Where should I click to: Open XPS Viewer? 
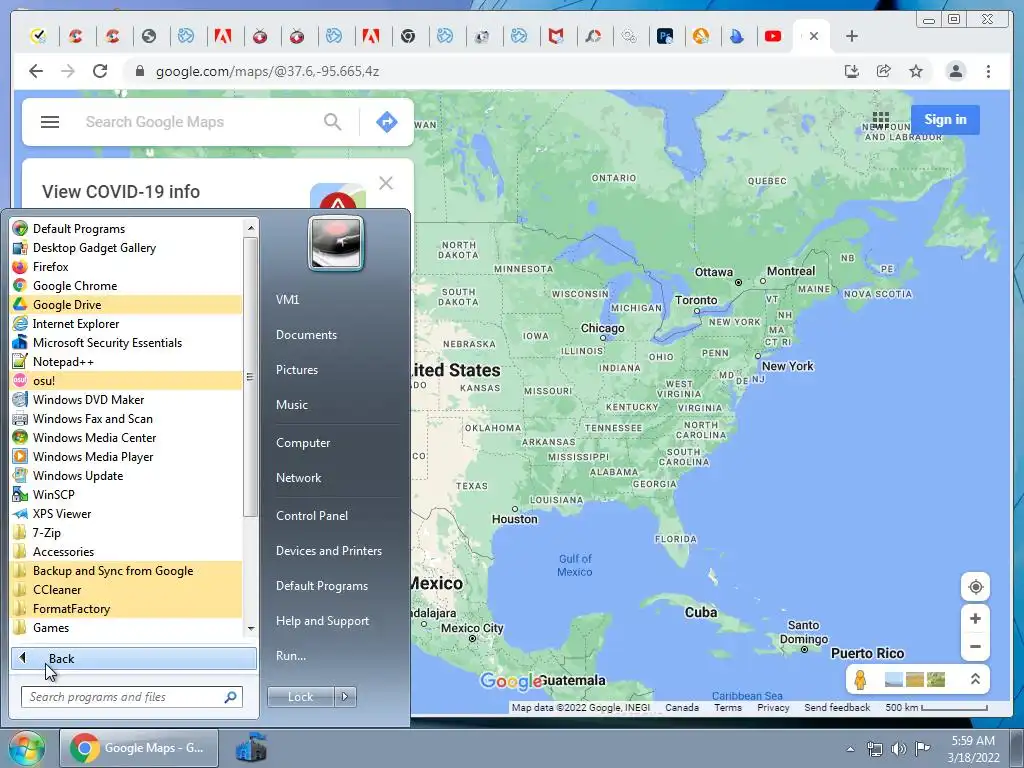tap(62, 513)
